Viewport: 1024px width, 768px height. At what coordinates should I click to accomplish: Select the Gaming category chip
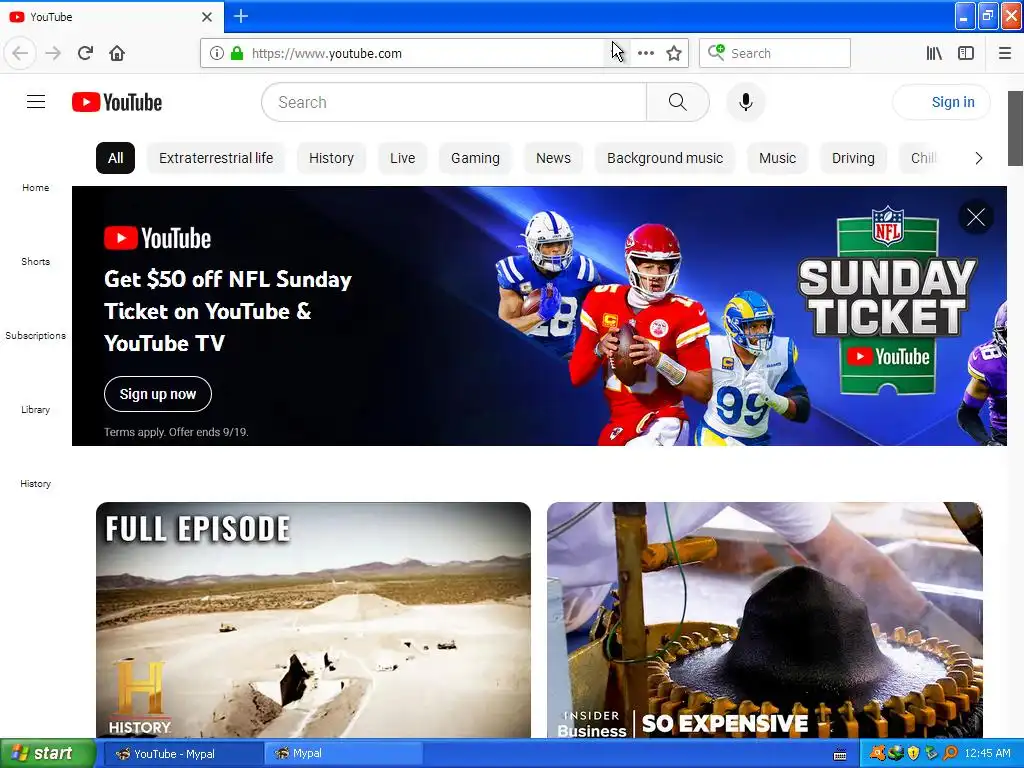pos(475,158)
